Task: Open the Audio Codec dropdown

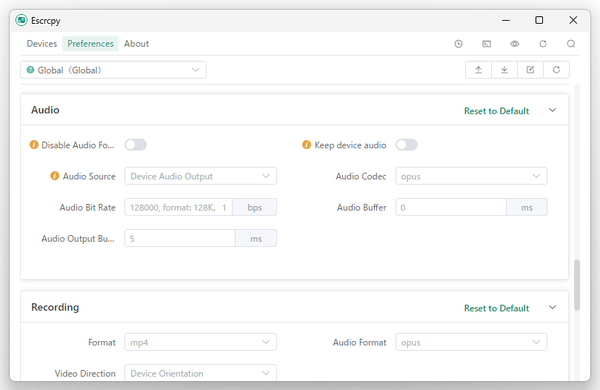Action: [x=471, y=176]
